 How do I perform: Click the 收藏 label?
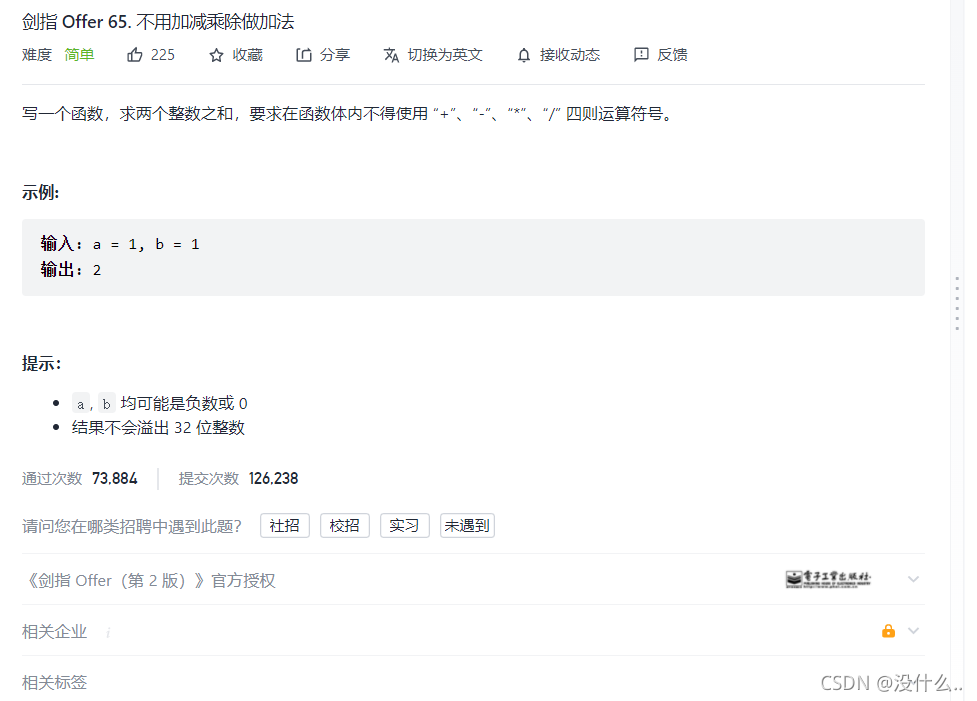point(247,55)
